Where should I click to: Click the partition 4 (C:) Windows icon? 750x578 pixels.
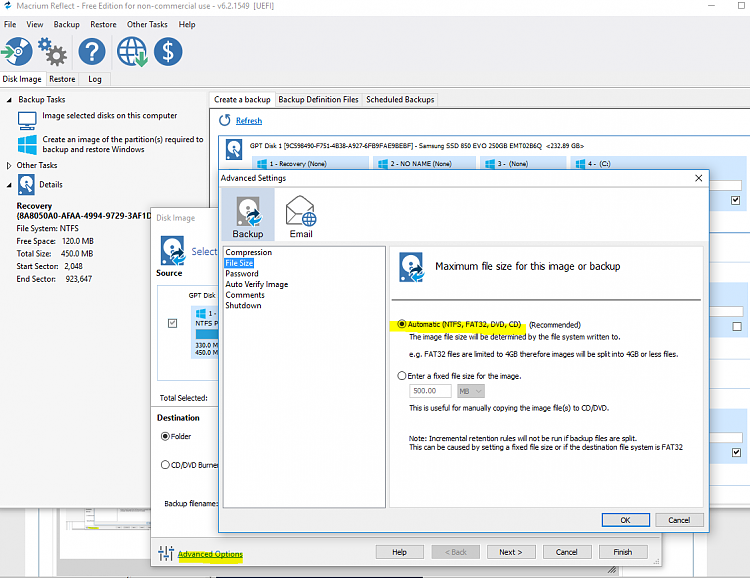[x=580, y=164]
